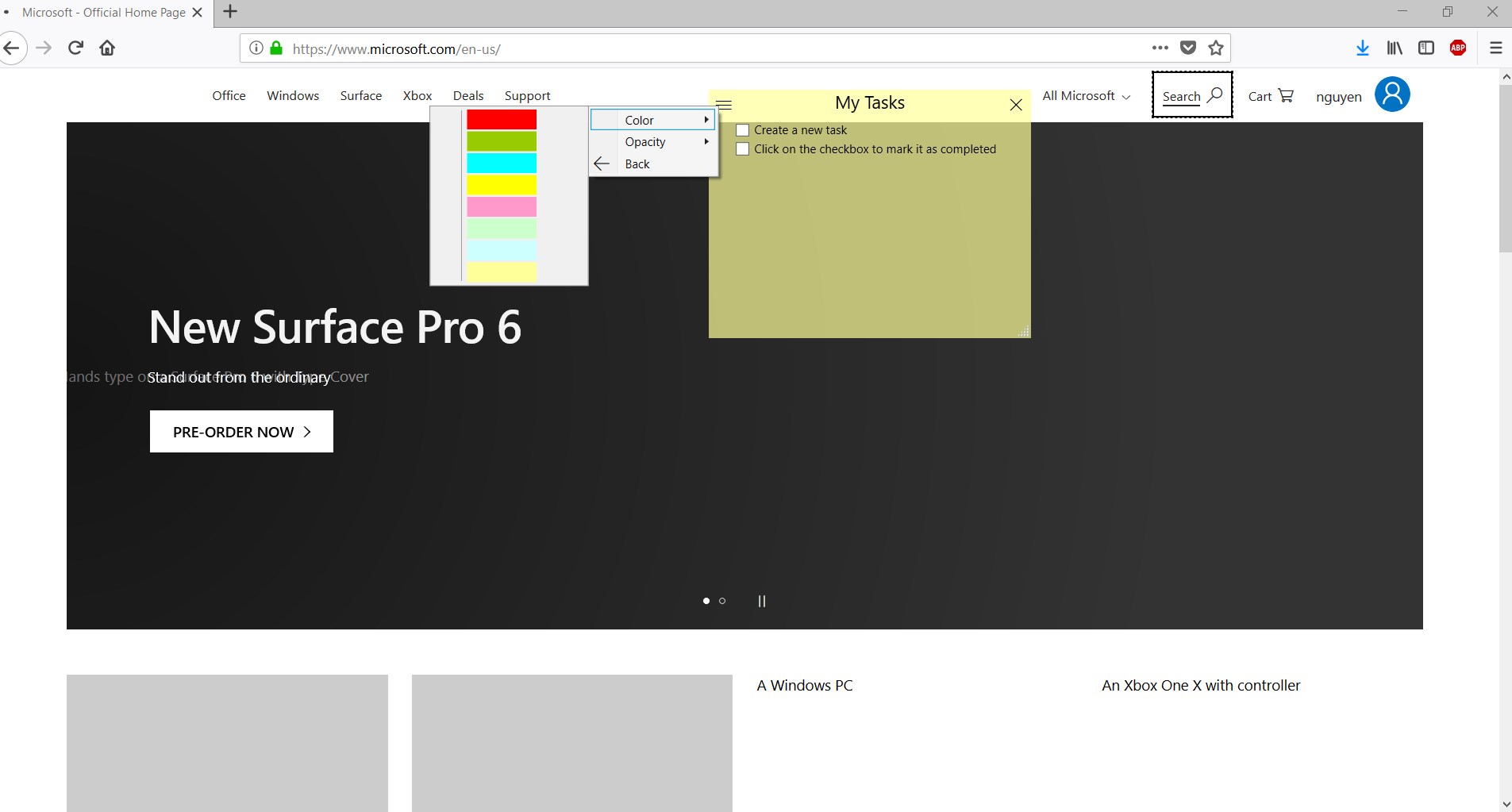Open the sticky note hamburger menu
This screenshot has width=1512, height=812.
pos(725,104)
